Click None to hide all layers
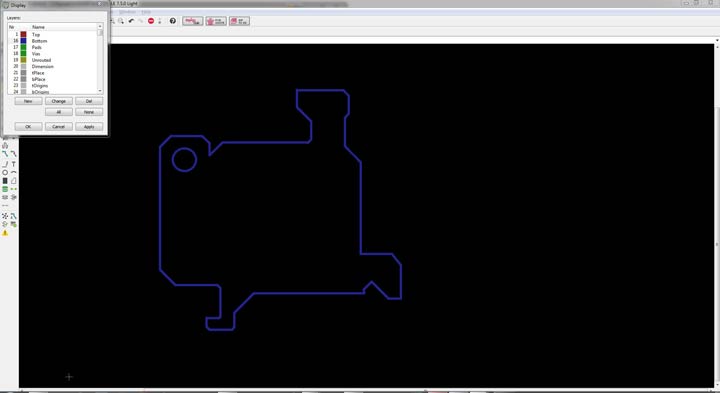This screenshot has height=393, width=720. tap(89, 112)
